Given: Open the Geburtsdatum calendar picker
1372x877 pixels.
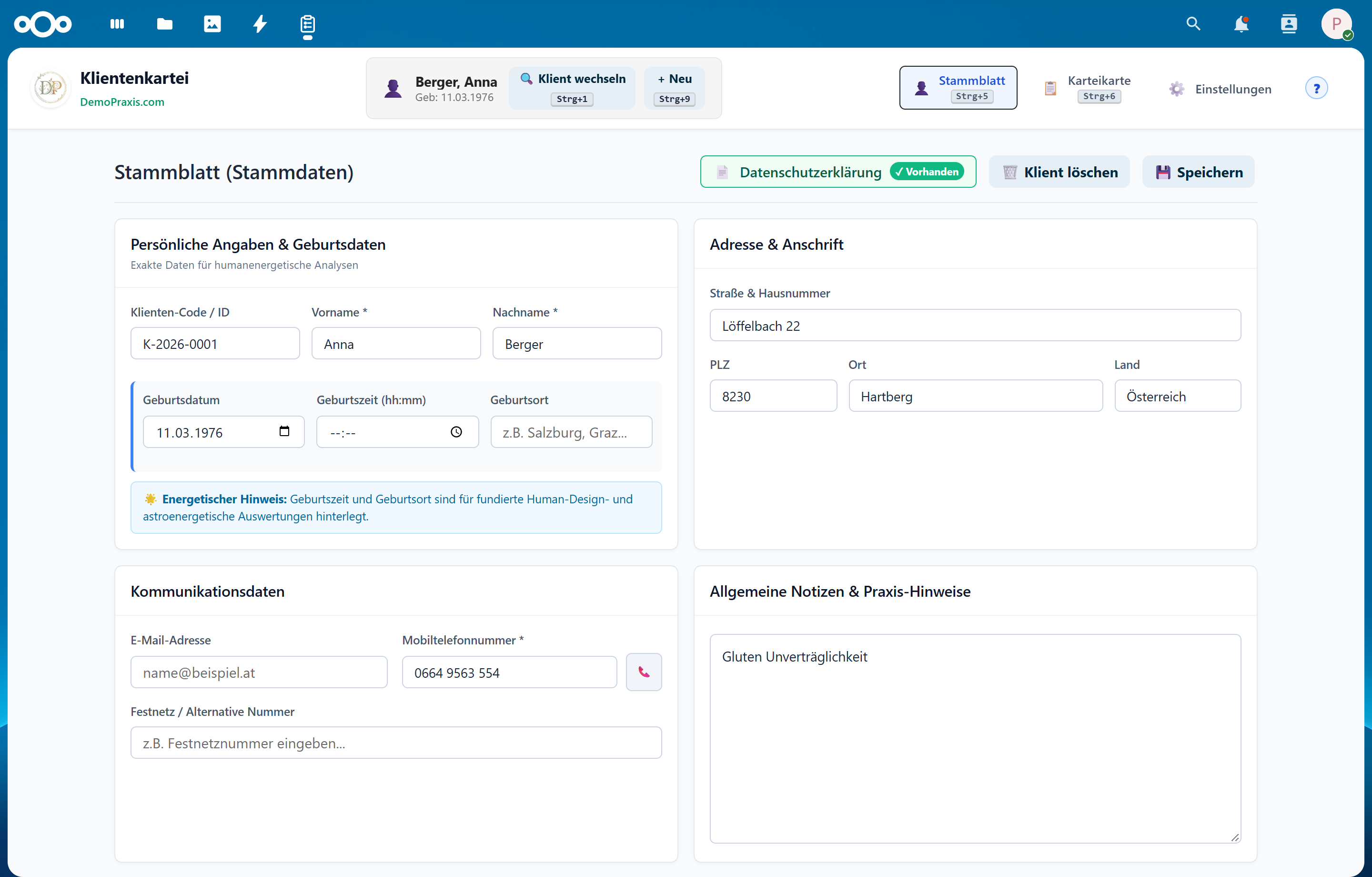Looking at the screenshot, I should (284, 432).
